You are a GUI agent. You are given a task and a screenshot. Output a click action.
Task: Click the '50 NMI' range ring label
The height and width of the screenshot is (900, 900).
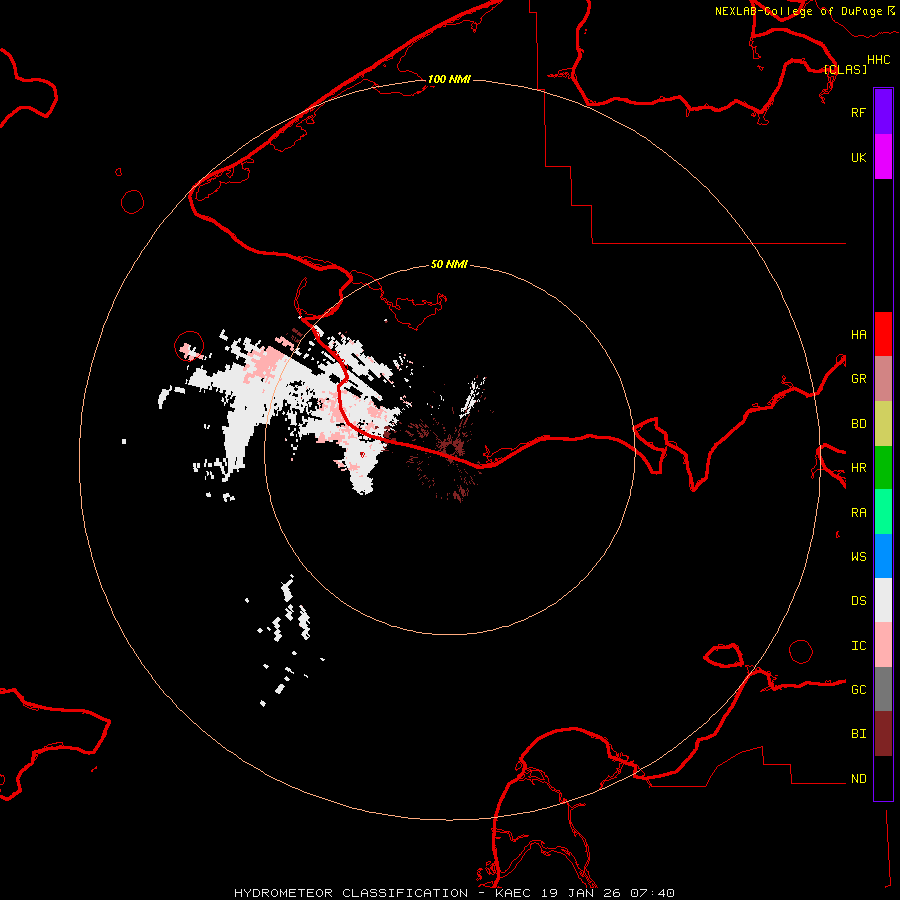coord(449,264)
